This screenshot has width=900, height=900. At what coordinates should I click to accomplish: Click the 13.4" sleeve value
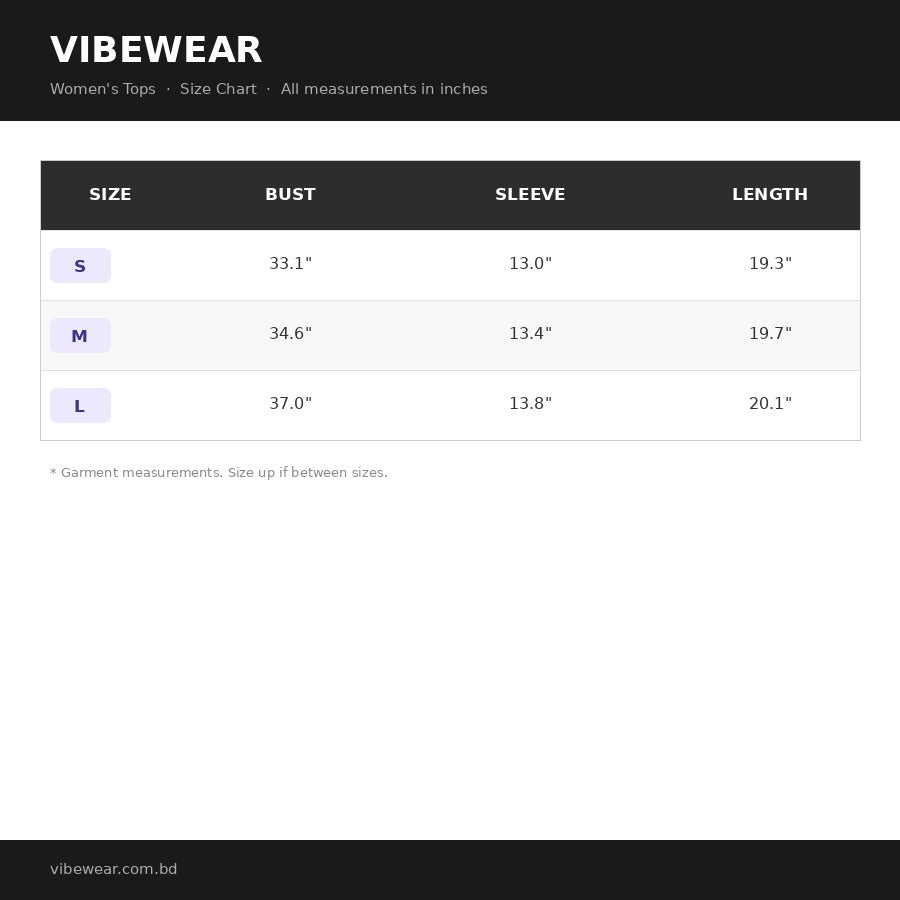(530, 333)
